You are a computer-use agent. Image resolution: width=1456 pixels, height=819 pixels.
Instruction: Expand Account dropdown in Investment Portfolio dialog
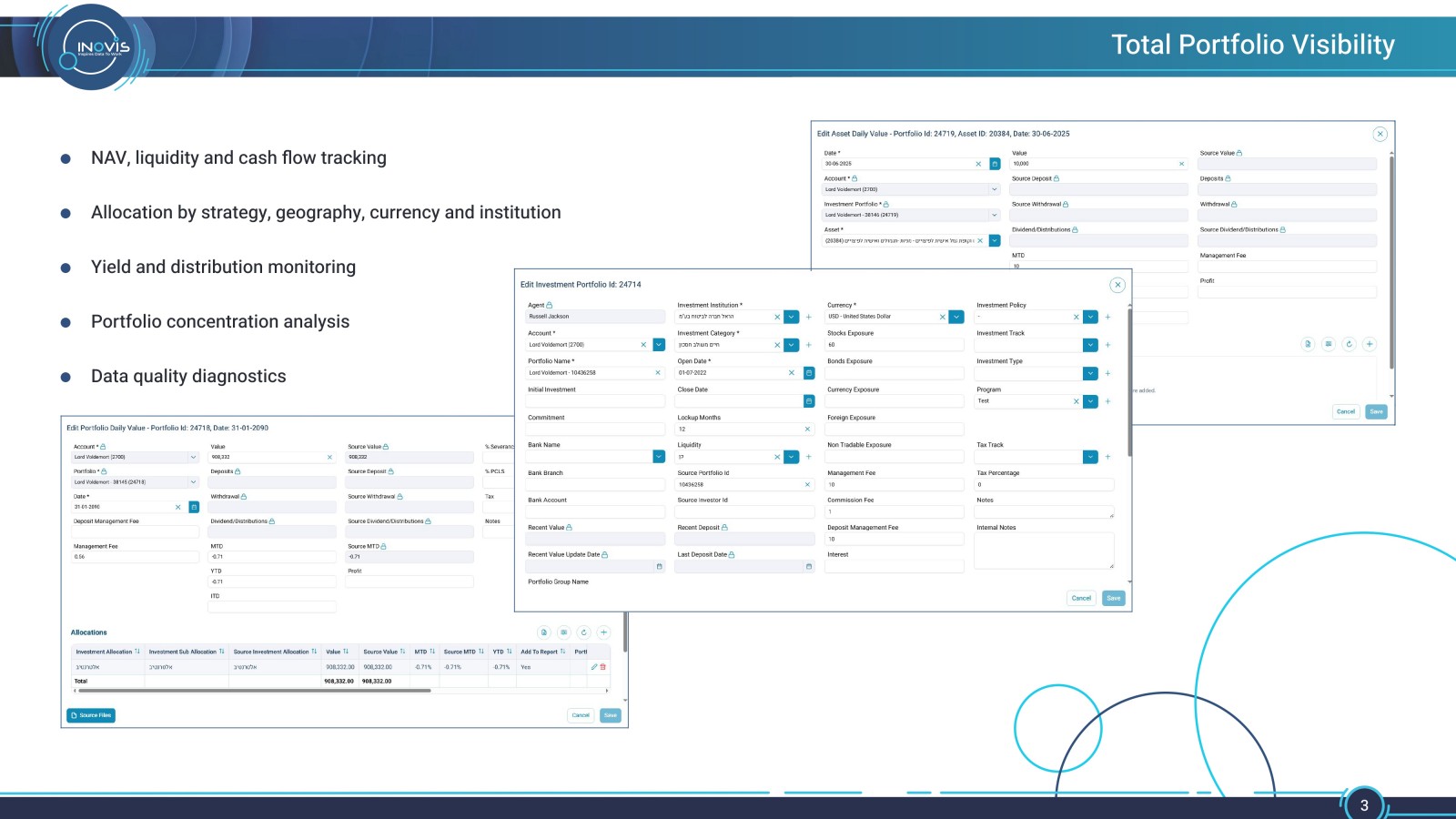659,345
